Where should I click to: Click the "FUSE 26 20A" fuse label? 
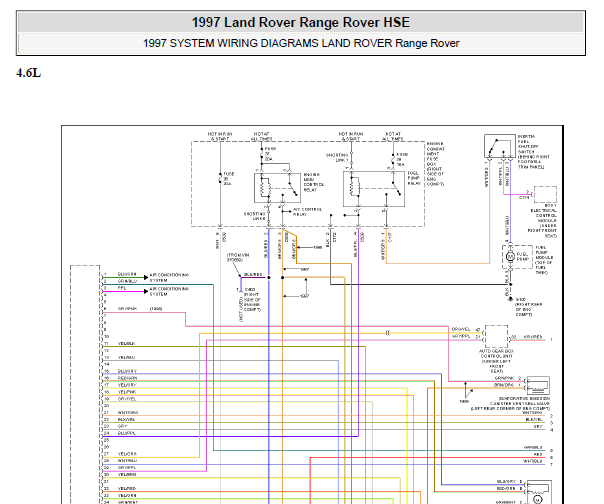[228, 179]
